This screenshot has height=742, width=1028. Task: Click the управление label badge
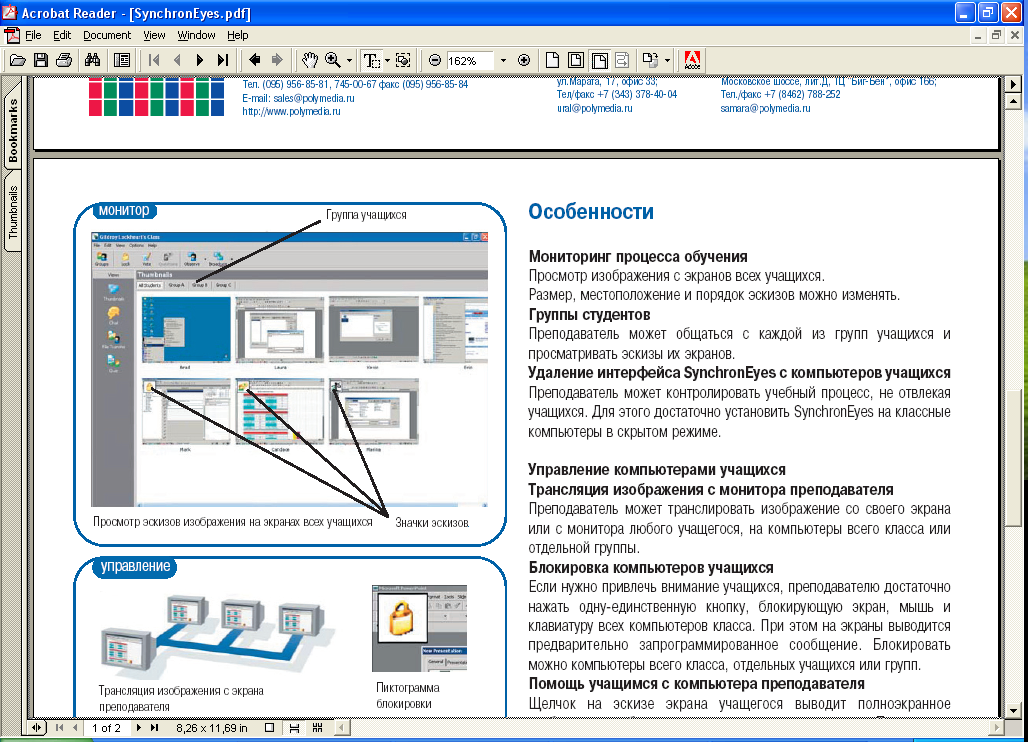click(x=135, y=566)
